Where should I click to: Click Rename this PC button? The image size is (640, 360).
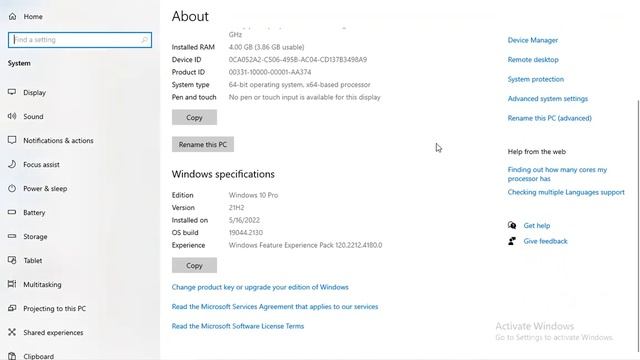(203, 144)
